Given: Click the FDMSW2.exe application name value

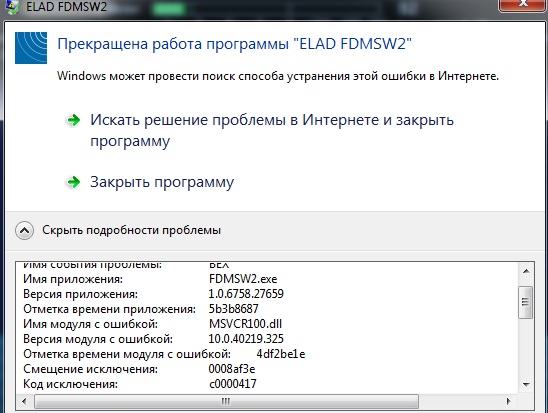Looking at the screenshot, I should 243,279.
